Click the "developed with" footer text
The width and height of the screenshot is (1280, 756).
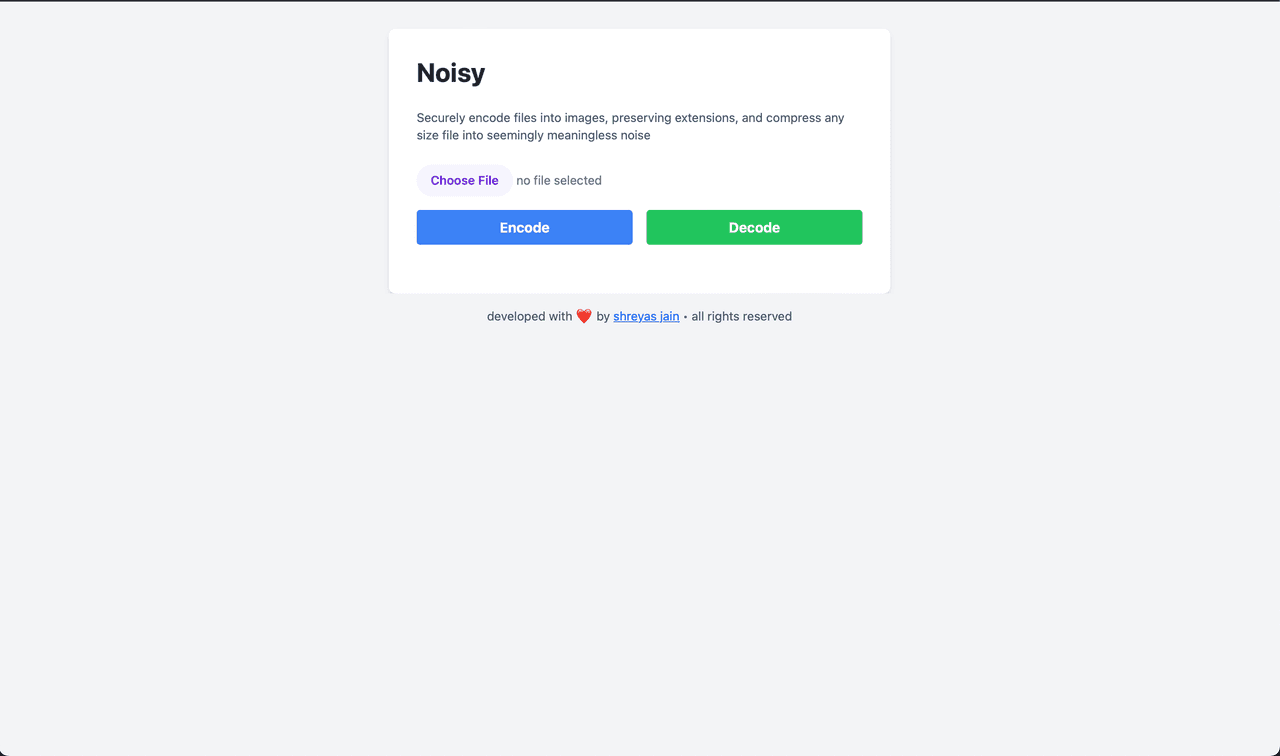(x=530, y=316)
